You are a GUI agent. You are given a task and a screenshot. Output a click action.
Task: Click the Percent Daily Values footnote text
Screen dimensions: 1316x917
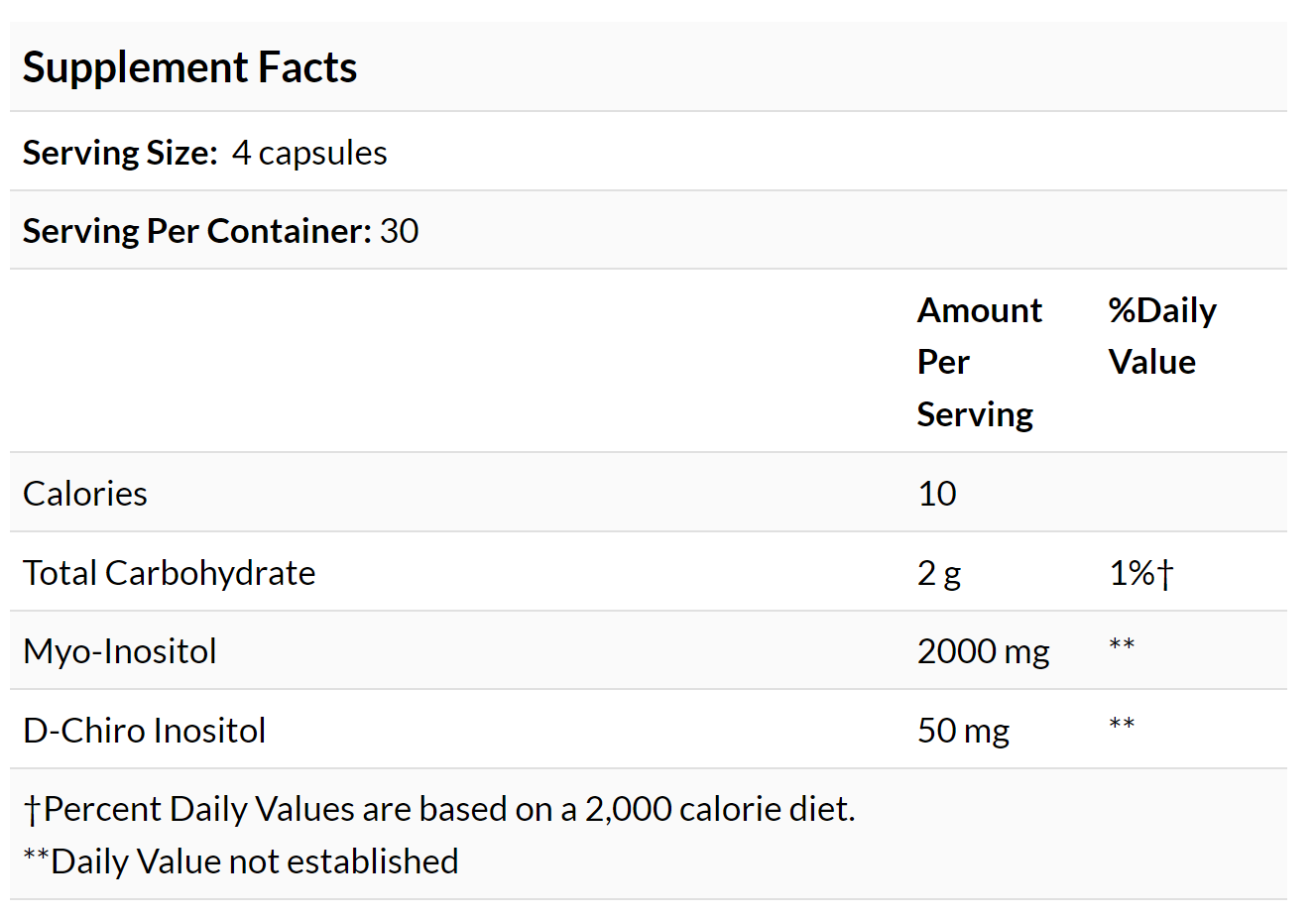pyautogui.click(x=439, y=809)
